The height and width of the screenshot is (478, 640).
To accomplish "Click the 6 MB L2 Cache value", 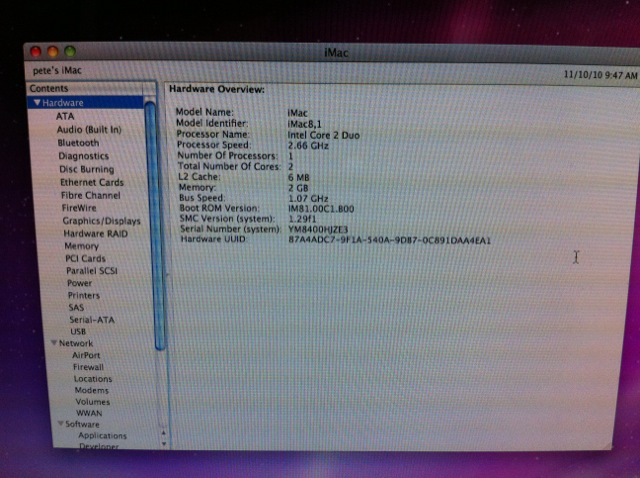I will point(298,177).
